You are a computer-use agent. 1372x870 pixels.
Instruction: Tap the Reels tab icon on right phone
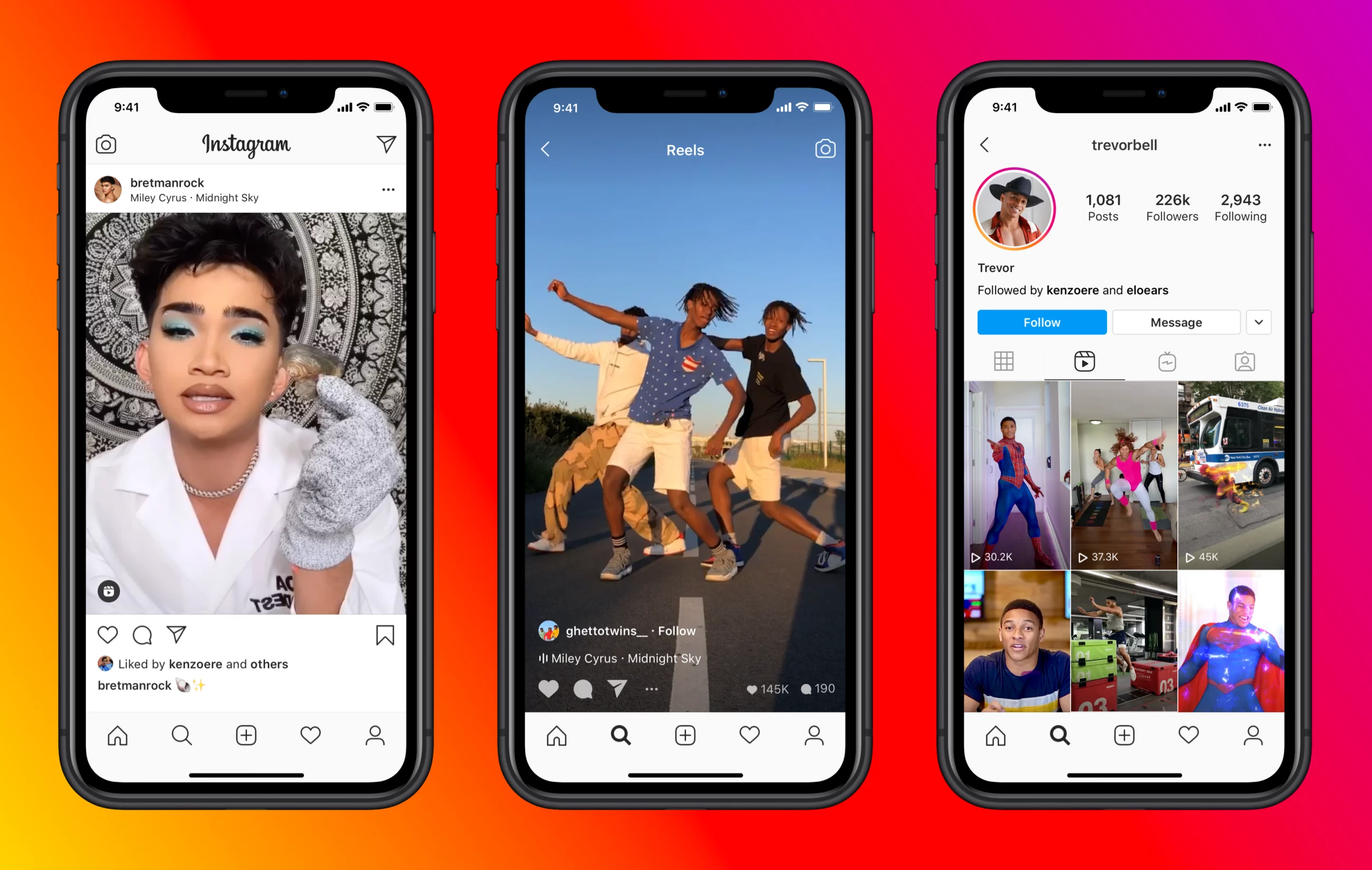[x=1083, y=361]
